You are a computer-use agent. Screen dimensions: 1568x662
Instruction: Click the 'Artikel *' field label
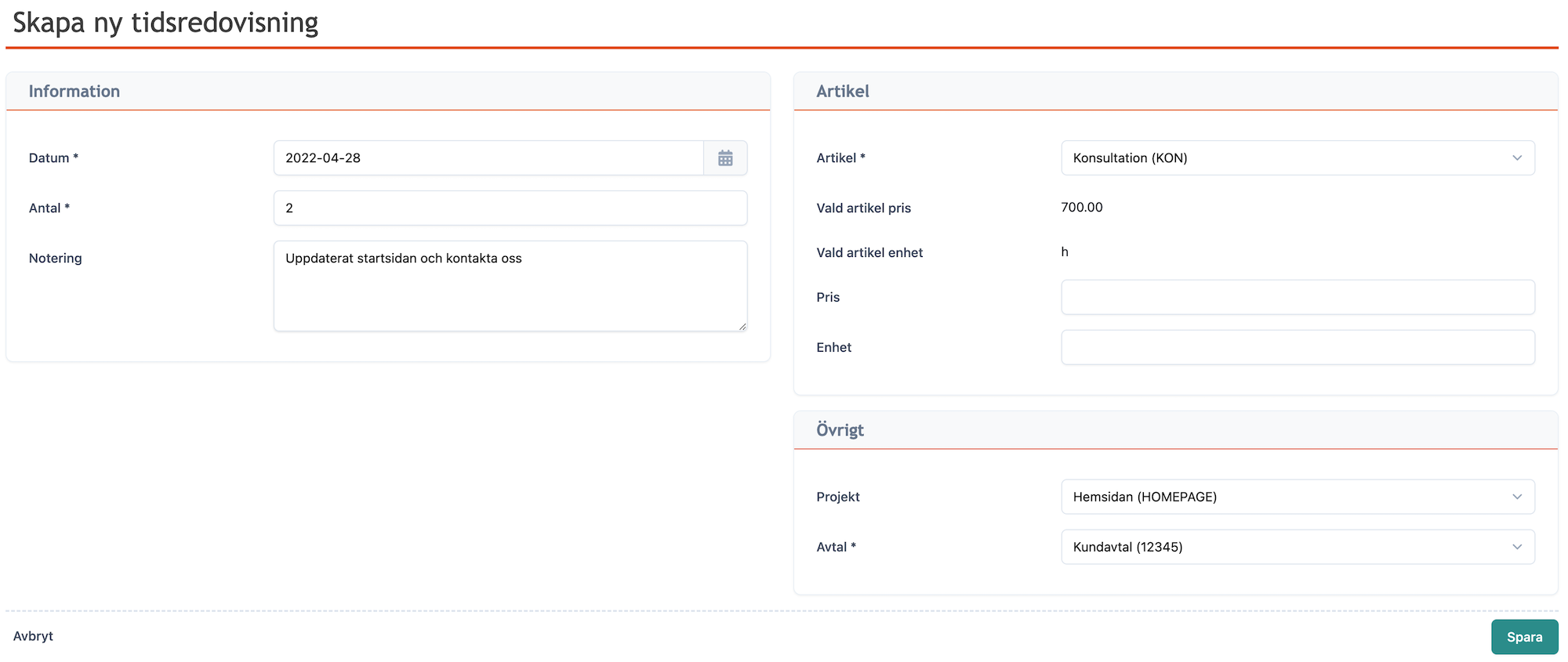(x=840, y=158)
